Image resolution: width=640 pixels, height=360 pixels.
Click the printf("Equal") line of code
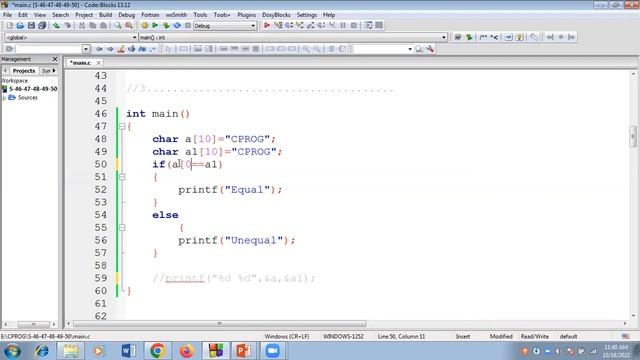(x=230, y=190)
